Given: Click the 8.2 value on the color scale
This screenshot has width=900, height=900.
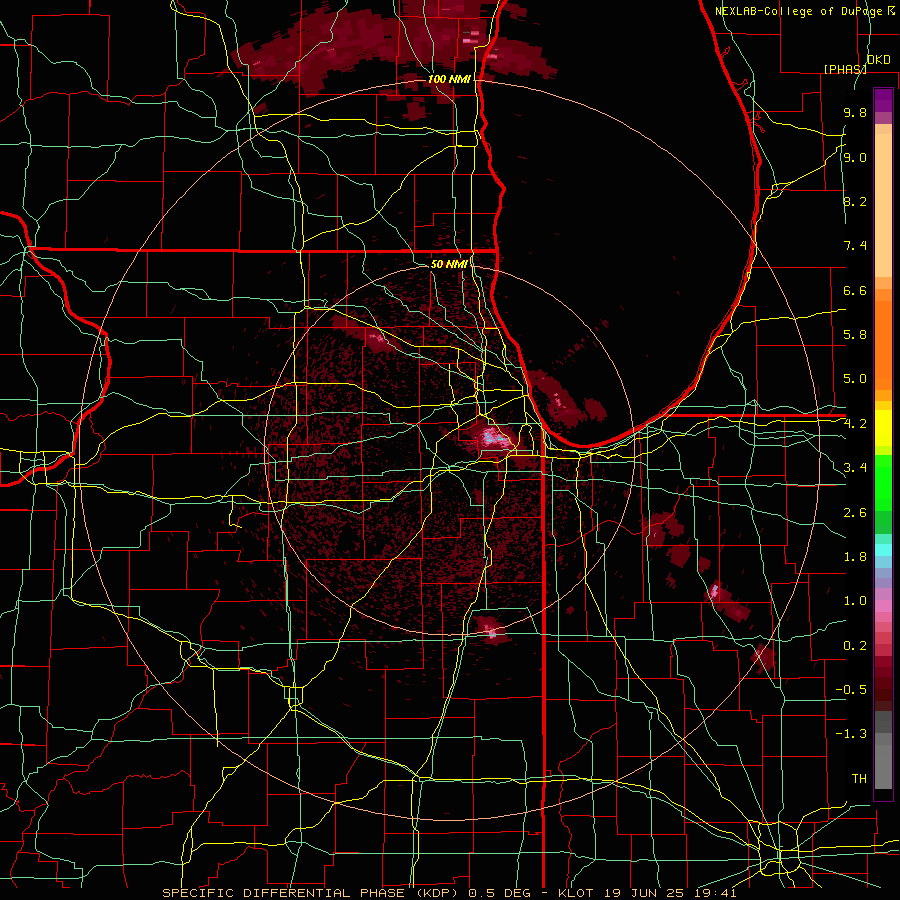Looking at the screenshot, I should pyautogui.click(x=855, y=201).
